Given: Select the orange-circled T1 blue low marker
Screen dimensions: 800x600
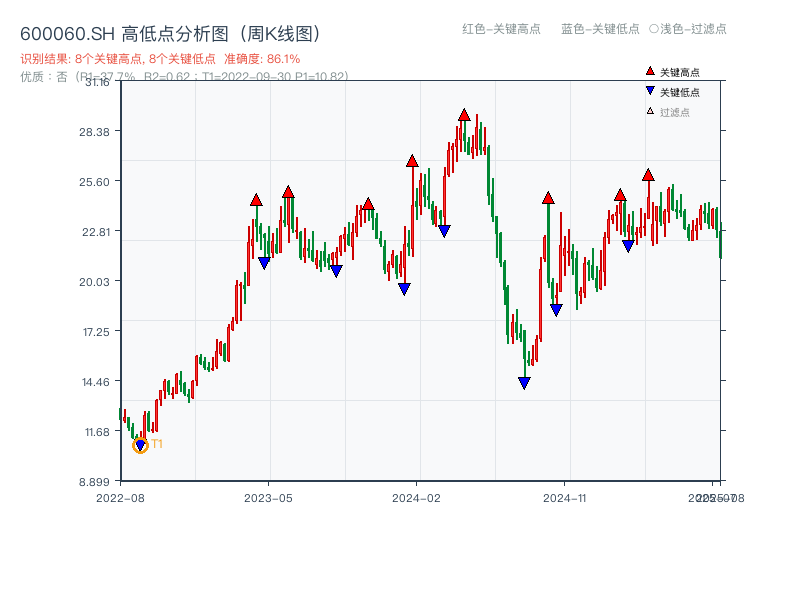Looking at the screenshot, I should tap(140, 446).
